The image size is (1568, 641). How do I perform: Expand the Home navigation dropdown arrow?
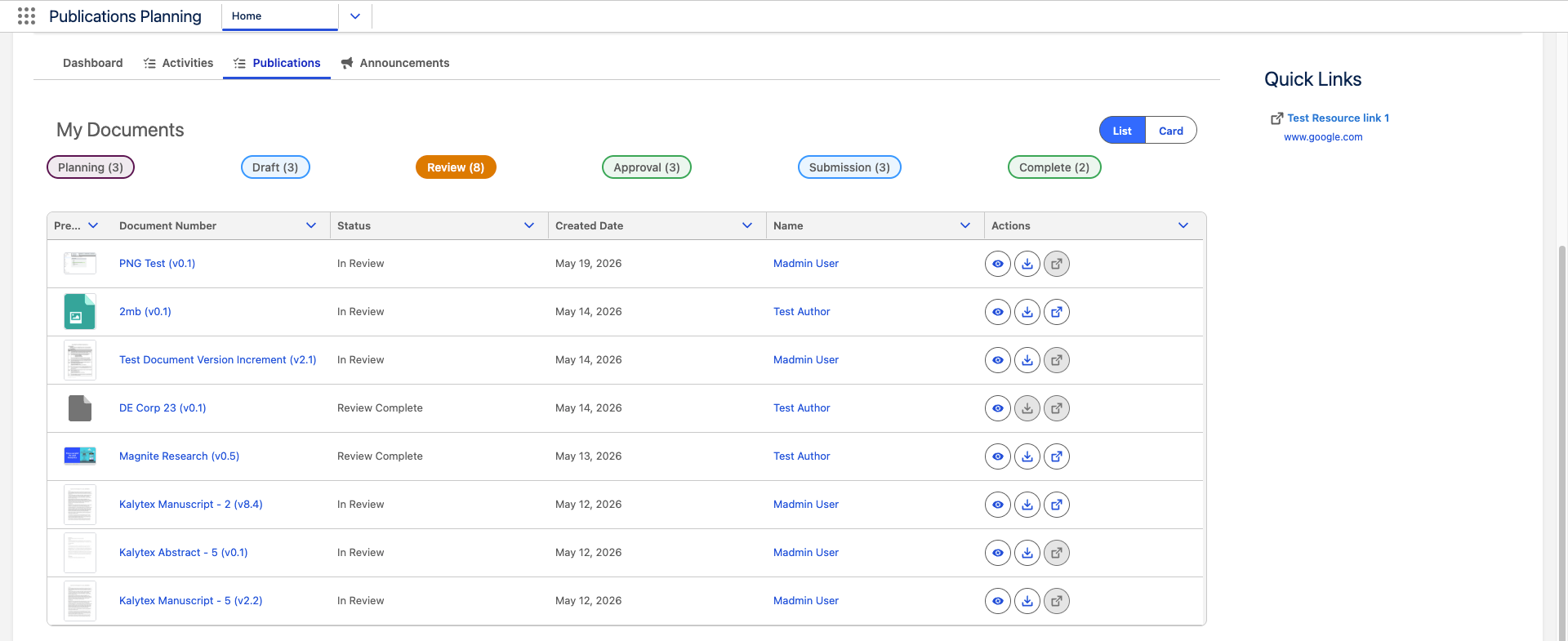(x=355, y=16)
